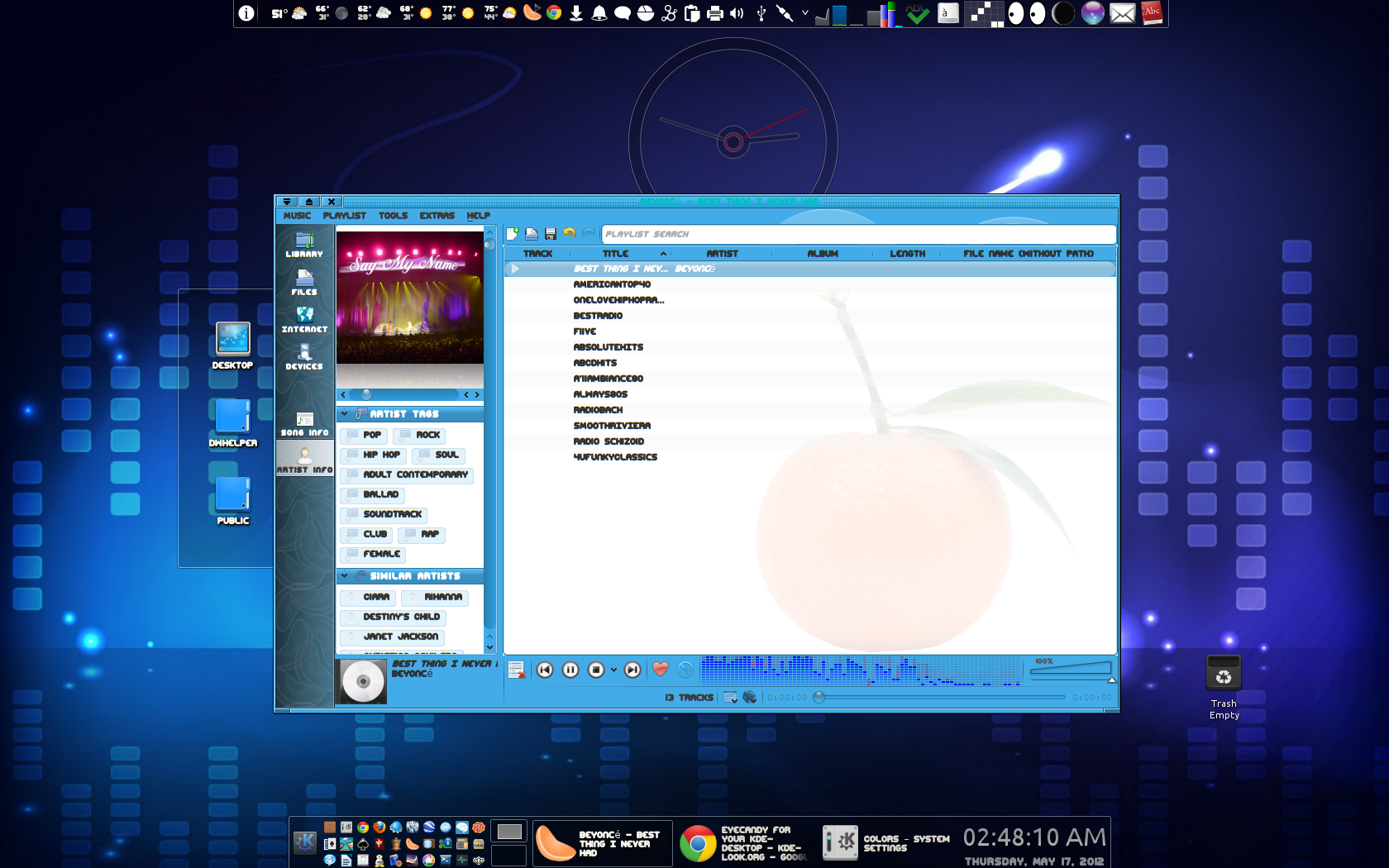Image resolution: width=1389 pixels, height=868 pixels.
Task: Click the load playlist icon
Action: (532, 234)
